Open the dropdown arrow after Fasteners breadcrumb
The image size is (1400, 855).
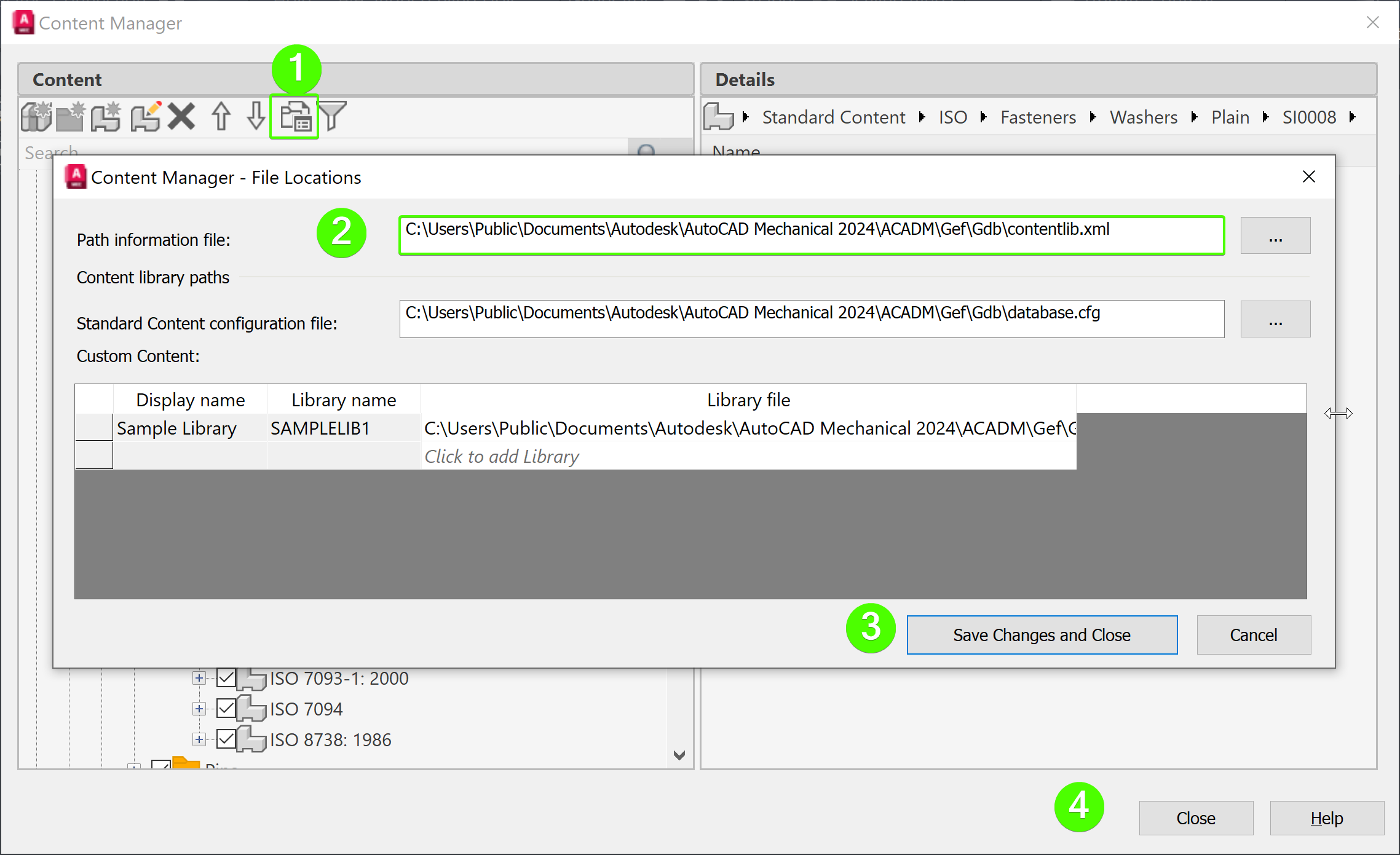1093,117
